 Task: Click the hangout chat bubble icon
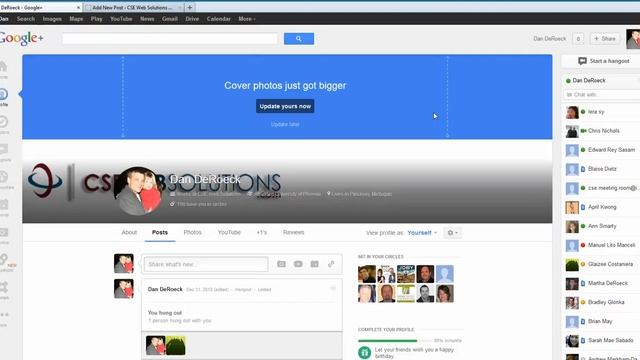(x=582, y=61)
